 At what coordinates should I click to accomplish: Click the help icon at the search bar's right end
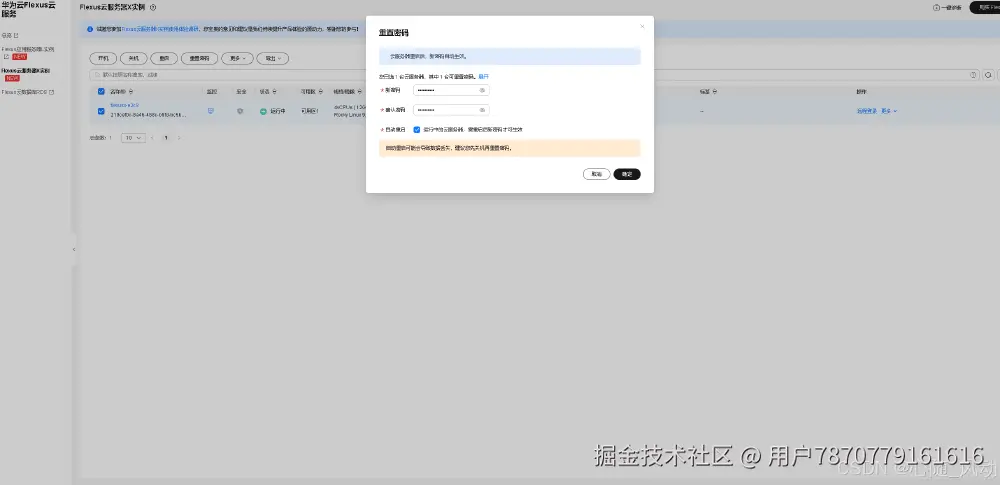click(974, 75)
